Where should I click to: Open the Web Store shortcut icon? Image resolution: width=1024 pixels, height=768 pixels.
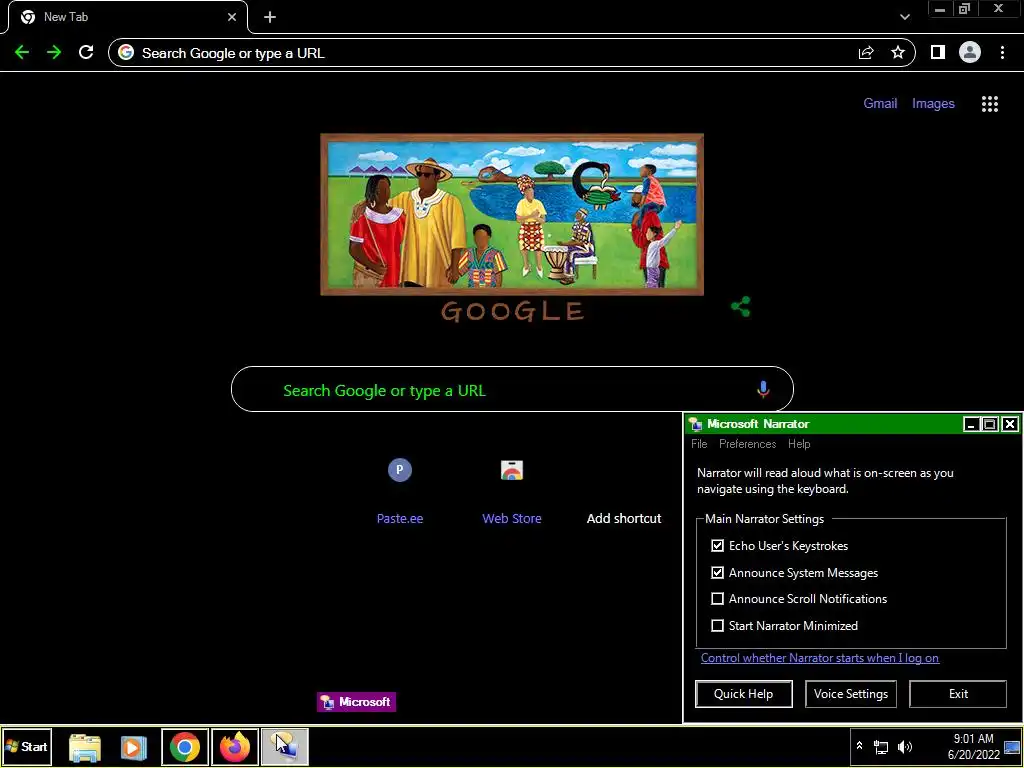[512, 470]
